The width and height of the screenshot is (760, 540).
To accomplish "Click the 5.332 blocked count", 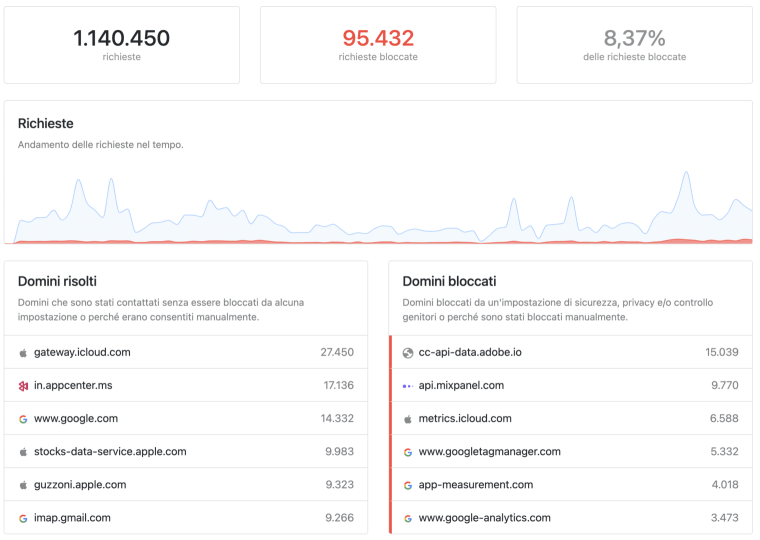I will pyautogui.click(x=724, y=451).
